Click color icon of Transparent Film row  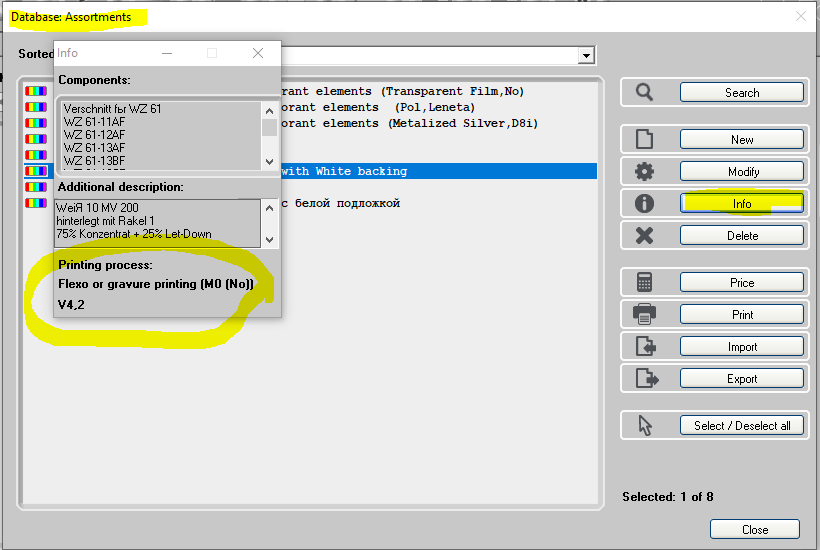pos(36,91)
